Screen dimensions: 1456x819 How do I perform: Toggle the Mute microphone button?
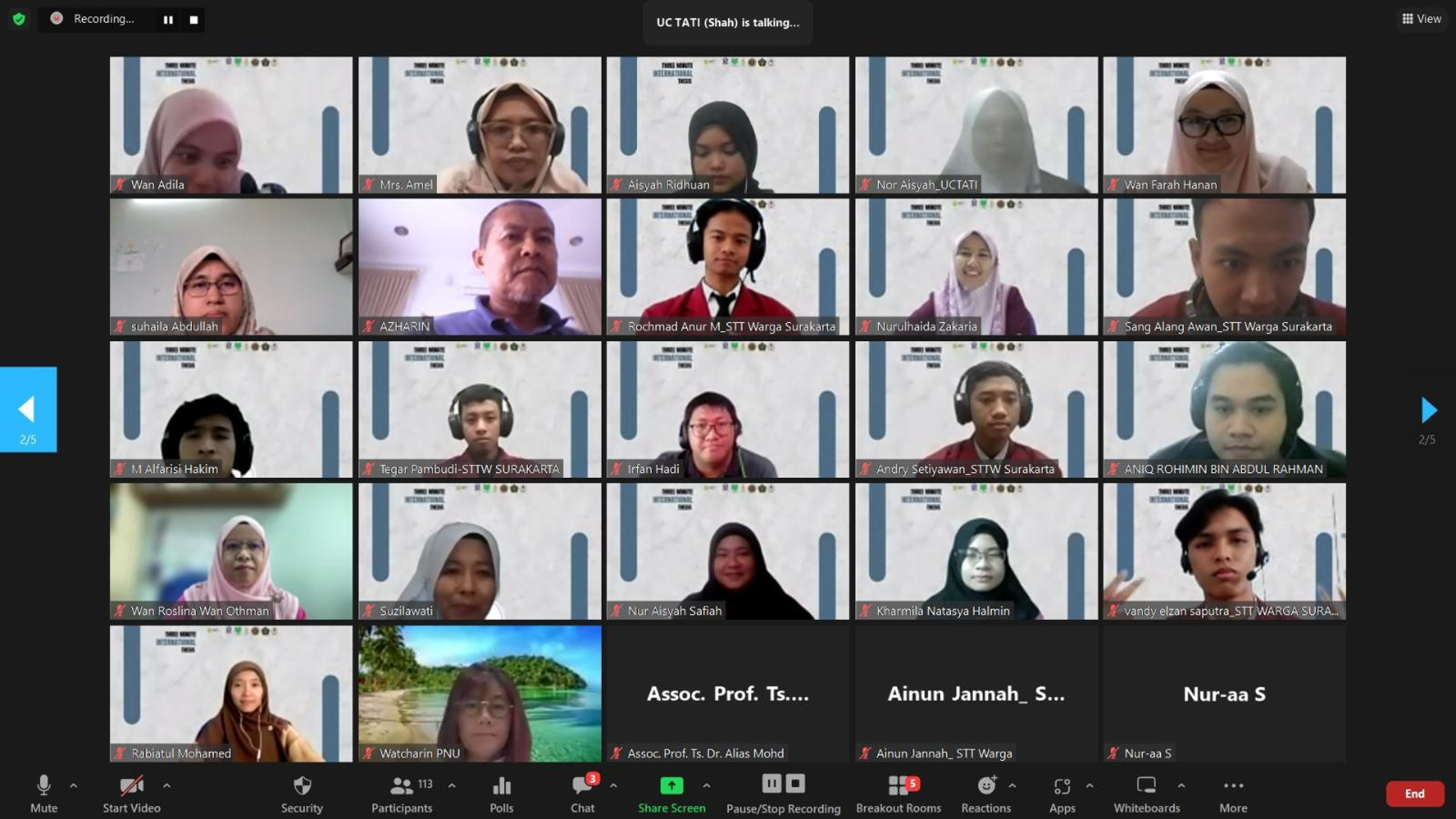click(x=44, y=786)
